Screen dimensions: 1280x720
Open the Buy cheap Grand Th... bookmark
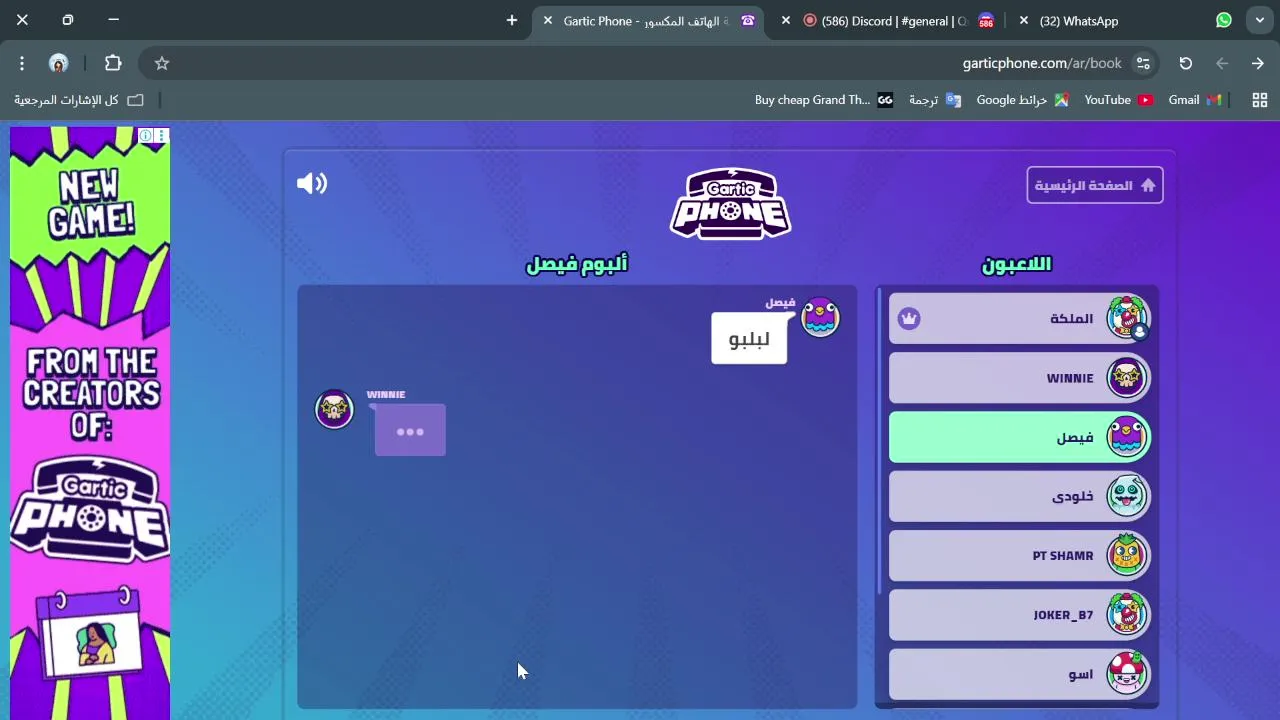[824, 100]
